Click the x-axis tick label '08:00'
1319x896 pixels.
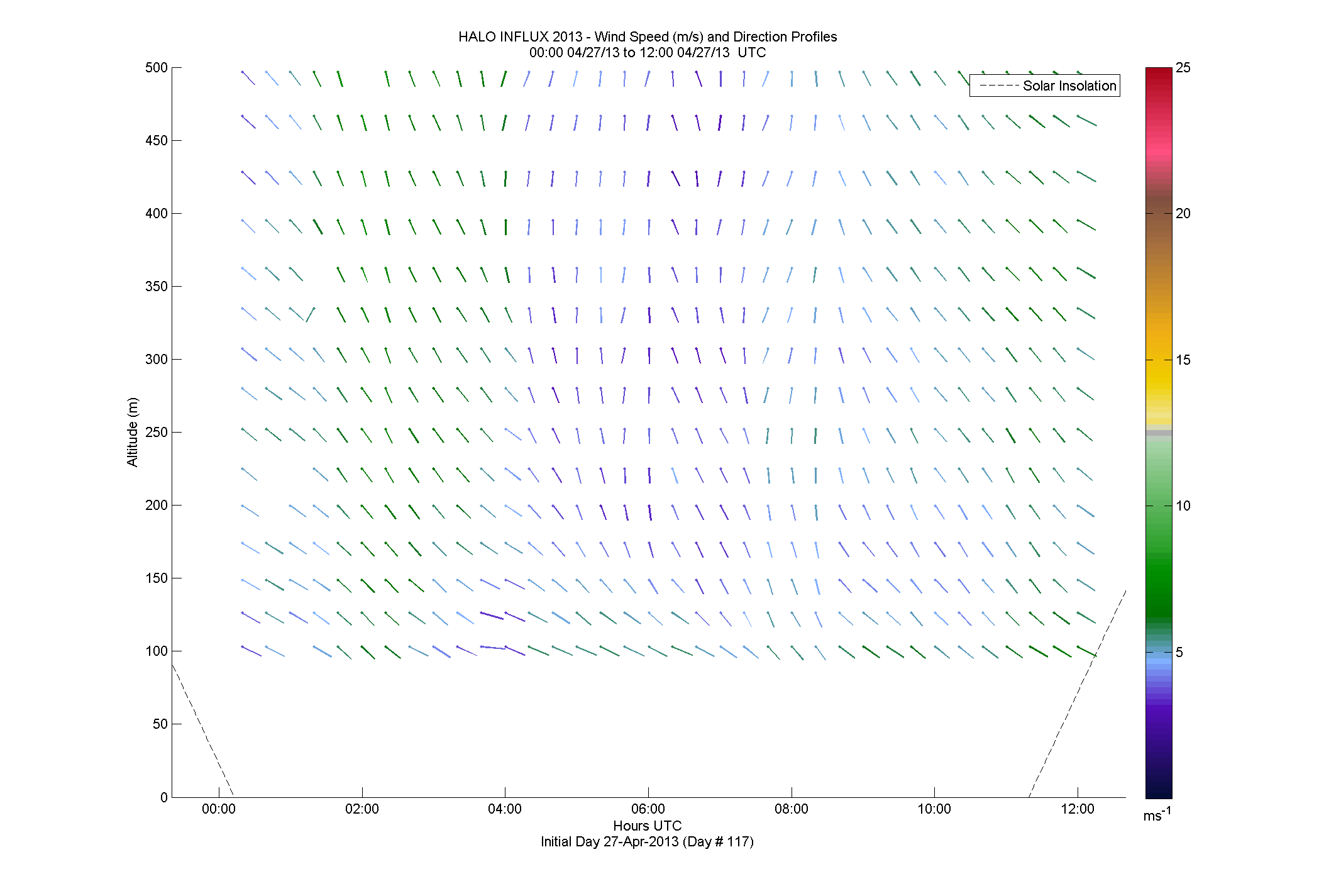pyautogui.click(x=792, y=809)
